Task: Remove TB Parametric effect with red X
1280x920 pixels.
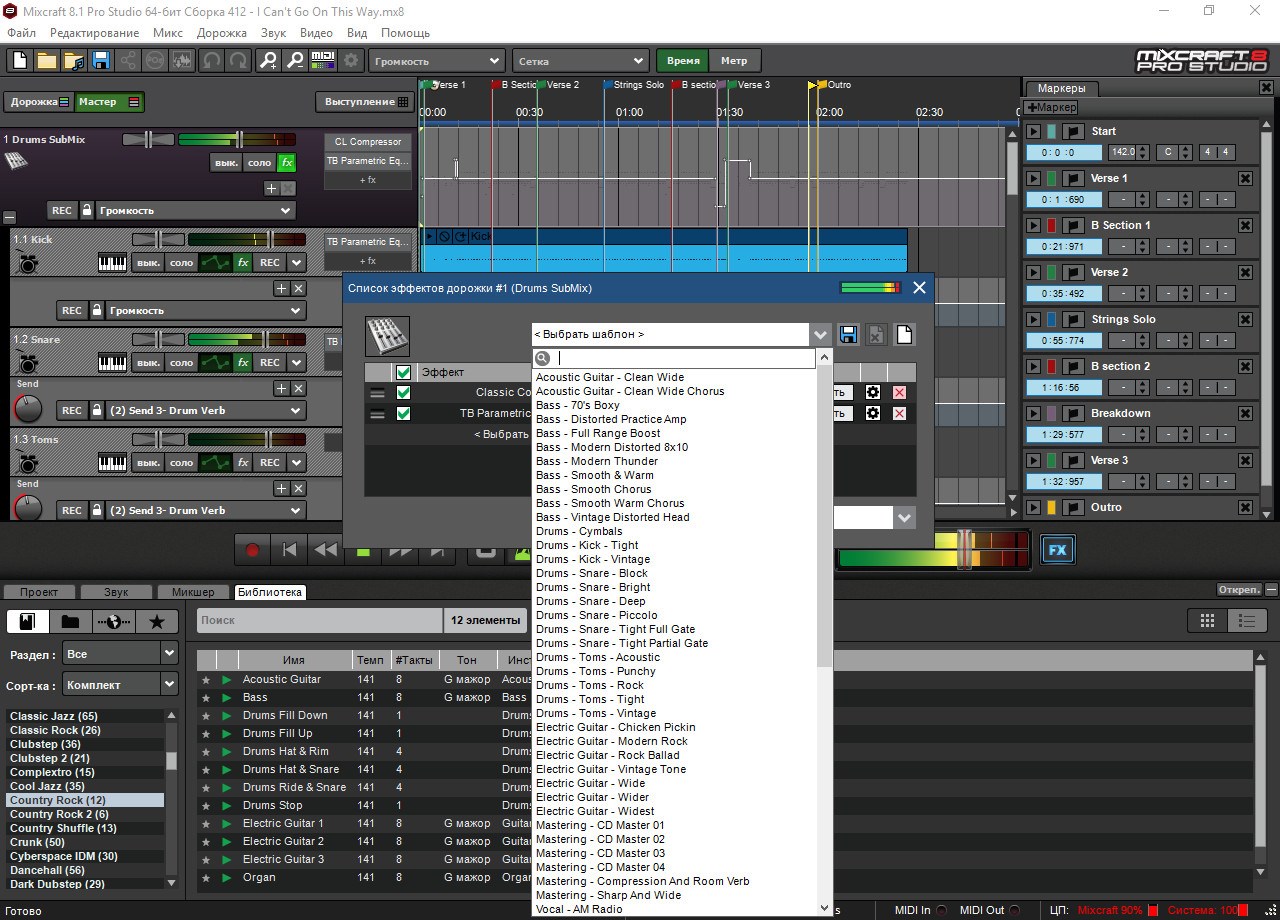Action: (899, 413)
